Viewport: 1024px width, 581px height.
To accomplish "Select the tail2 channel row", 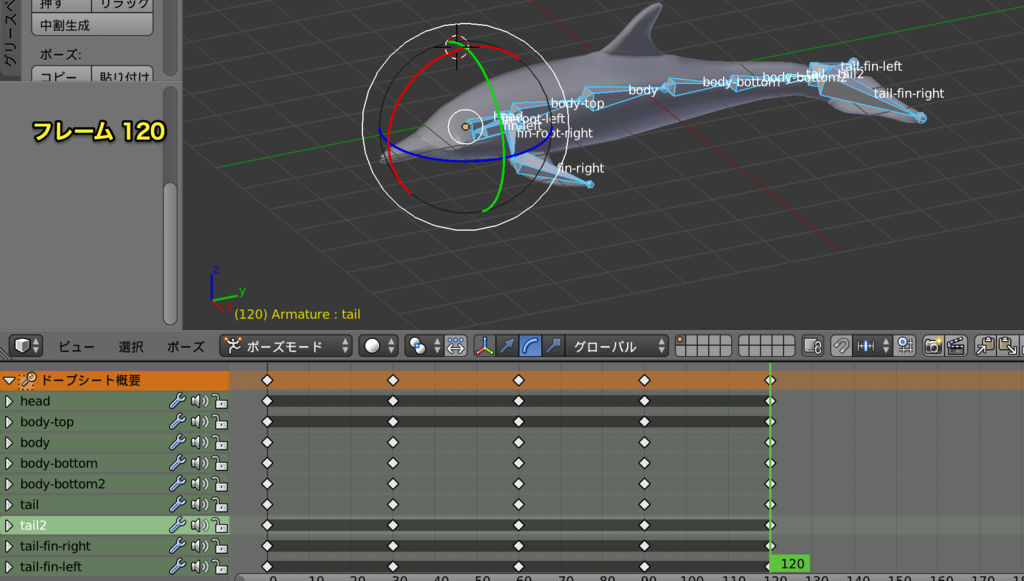I will [x=114, y=525].
